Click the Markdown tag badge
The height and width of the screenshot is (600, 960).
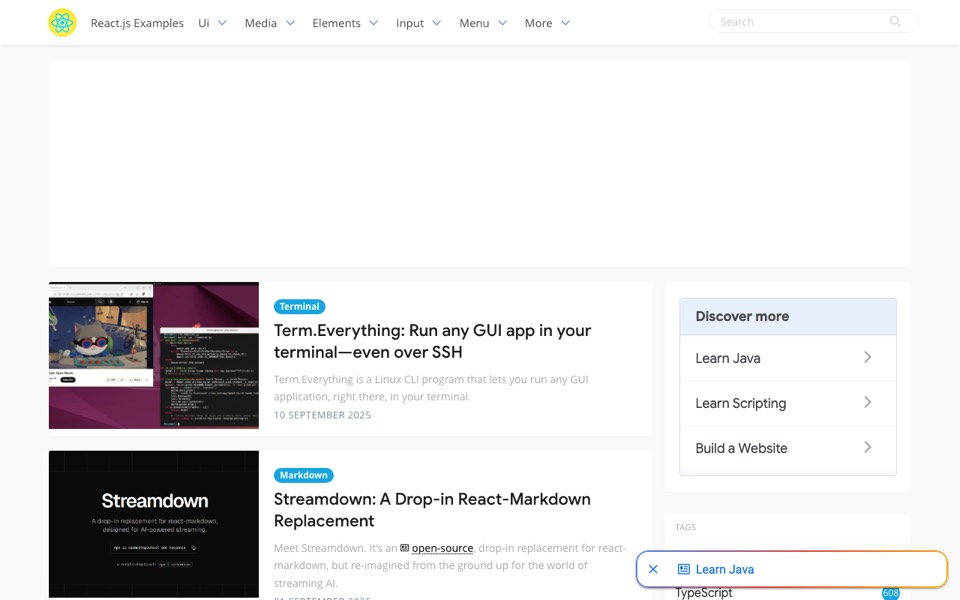point(304,475)
